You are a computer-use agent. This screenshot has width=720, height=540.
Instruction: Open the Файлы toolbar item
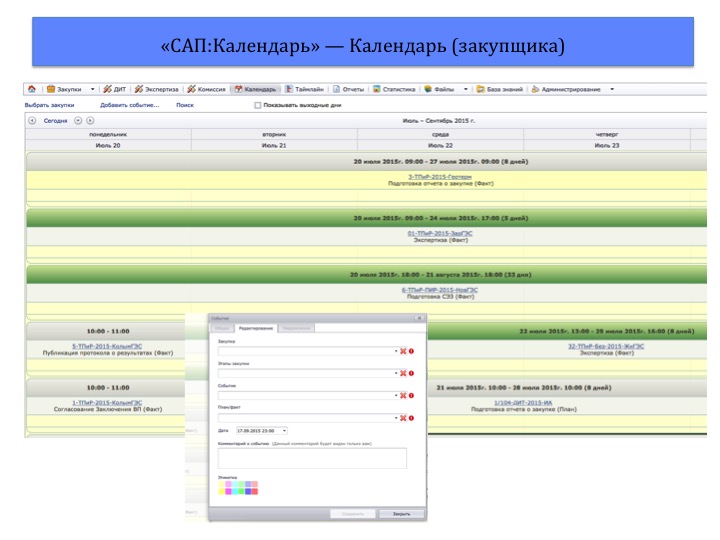click(439, 89)
